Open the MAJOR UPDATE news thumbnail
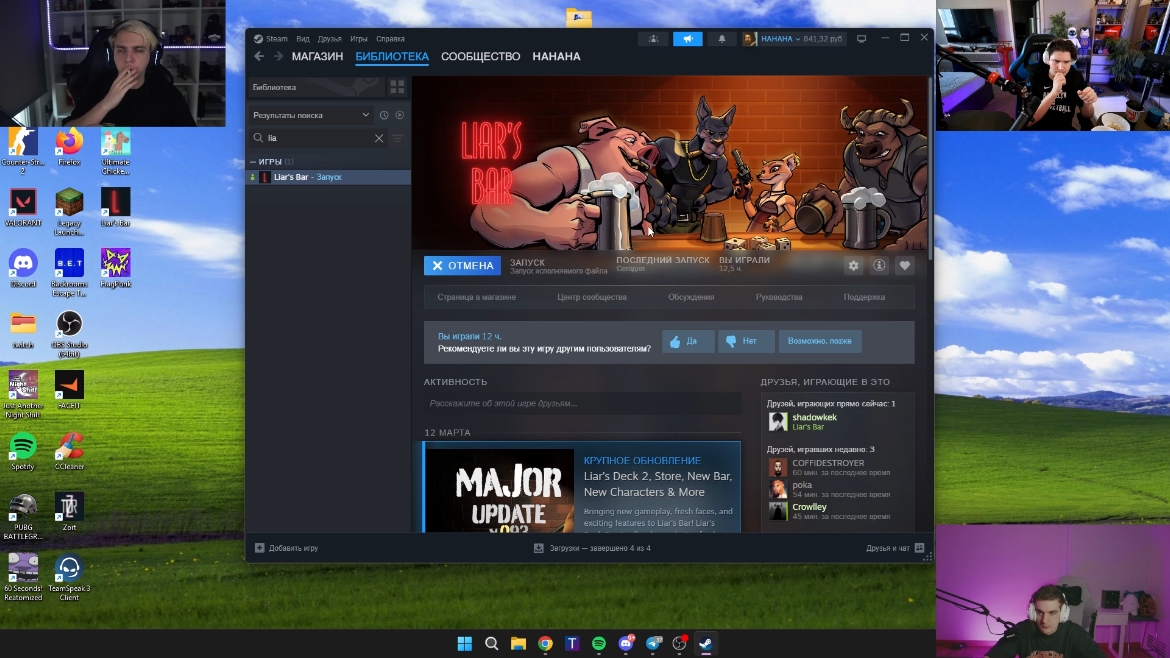 (x=500, y=490)
